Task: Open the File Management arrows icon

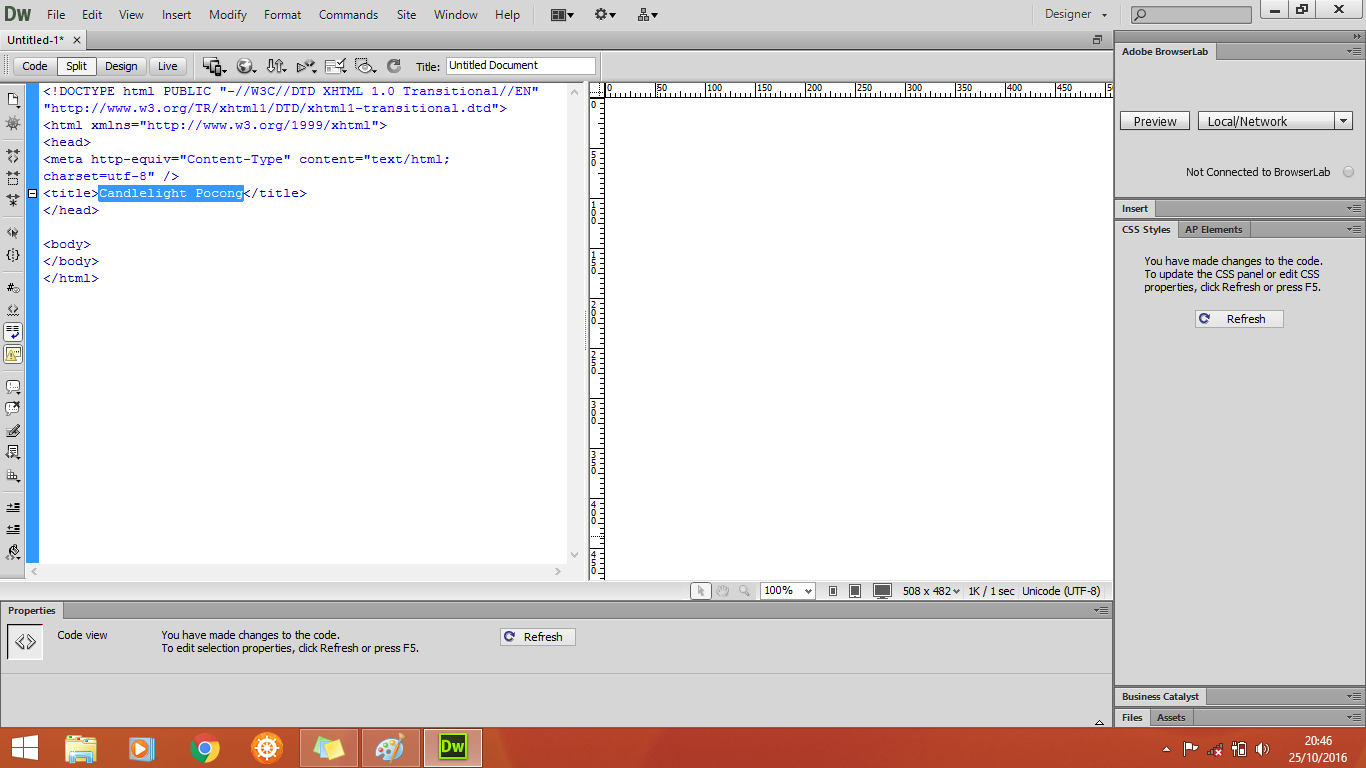Action: click(x=276, y=66)
